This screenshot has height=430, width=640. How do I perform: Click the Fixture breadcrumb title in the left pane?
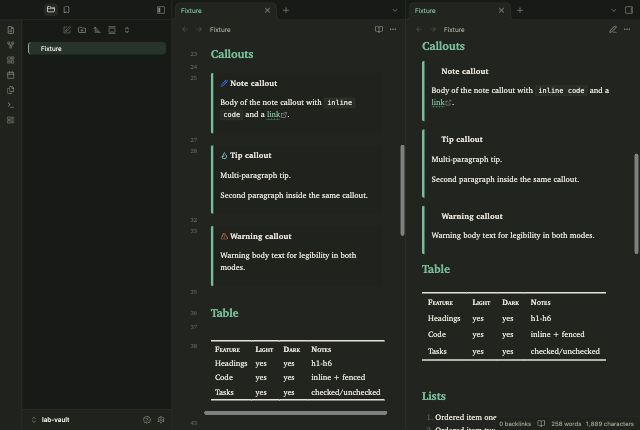[220, 29]
